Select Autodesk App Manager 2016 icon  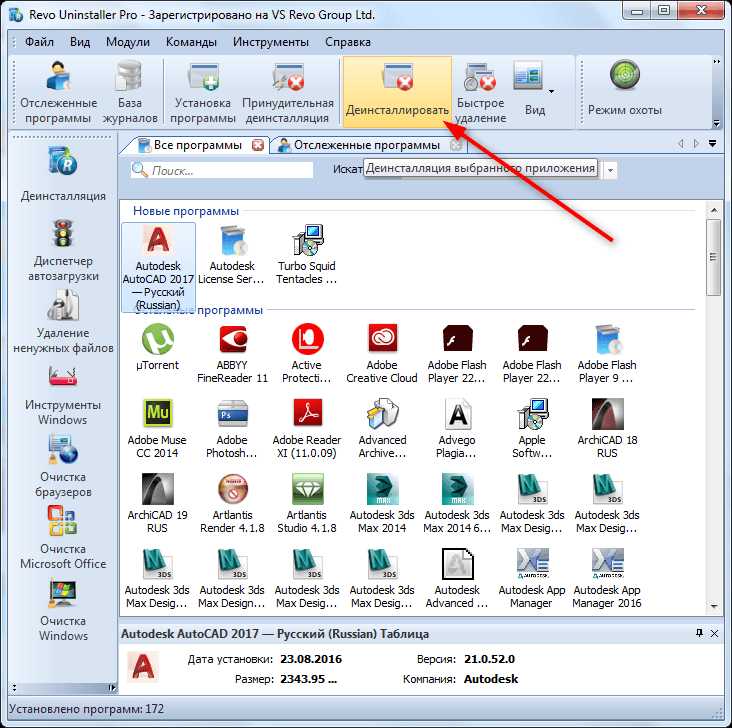click(607, 578)
